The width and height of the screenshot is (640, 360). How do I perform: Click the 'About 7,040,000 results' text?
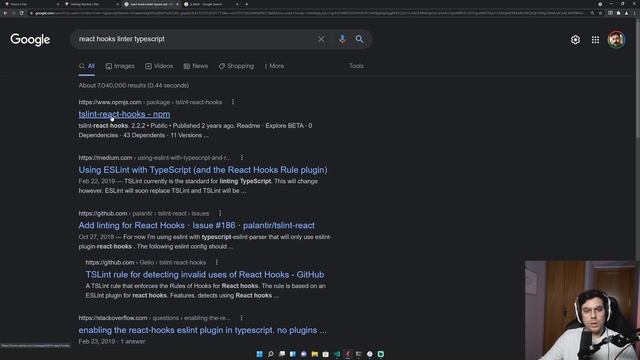(x=134, y=85)
